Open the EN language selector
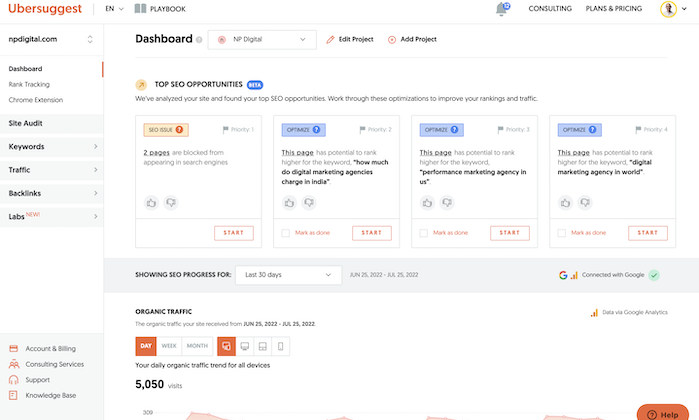This screenshot has width=699, height=420. (114, 9)
